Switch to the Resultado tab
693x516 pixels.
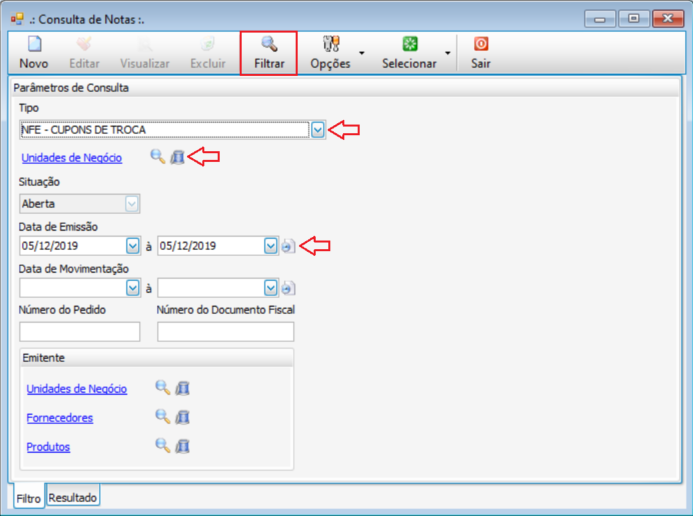tap(72, 497)
